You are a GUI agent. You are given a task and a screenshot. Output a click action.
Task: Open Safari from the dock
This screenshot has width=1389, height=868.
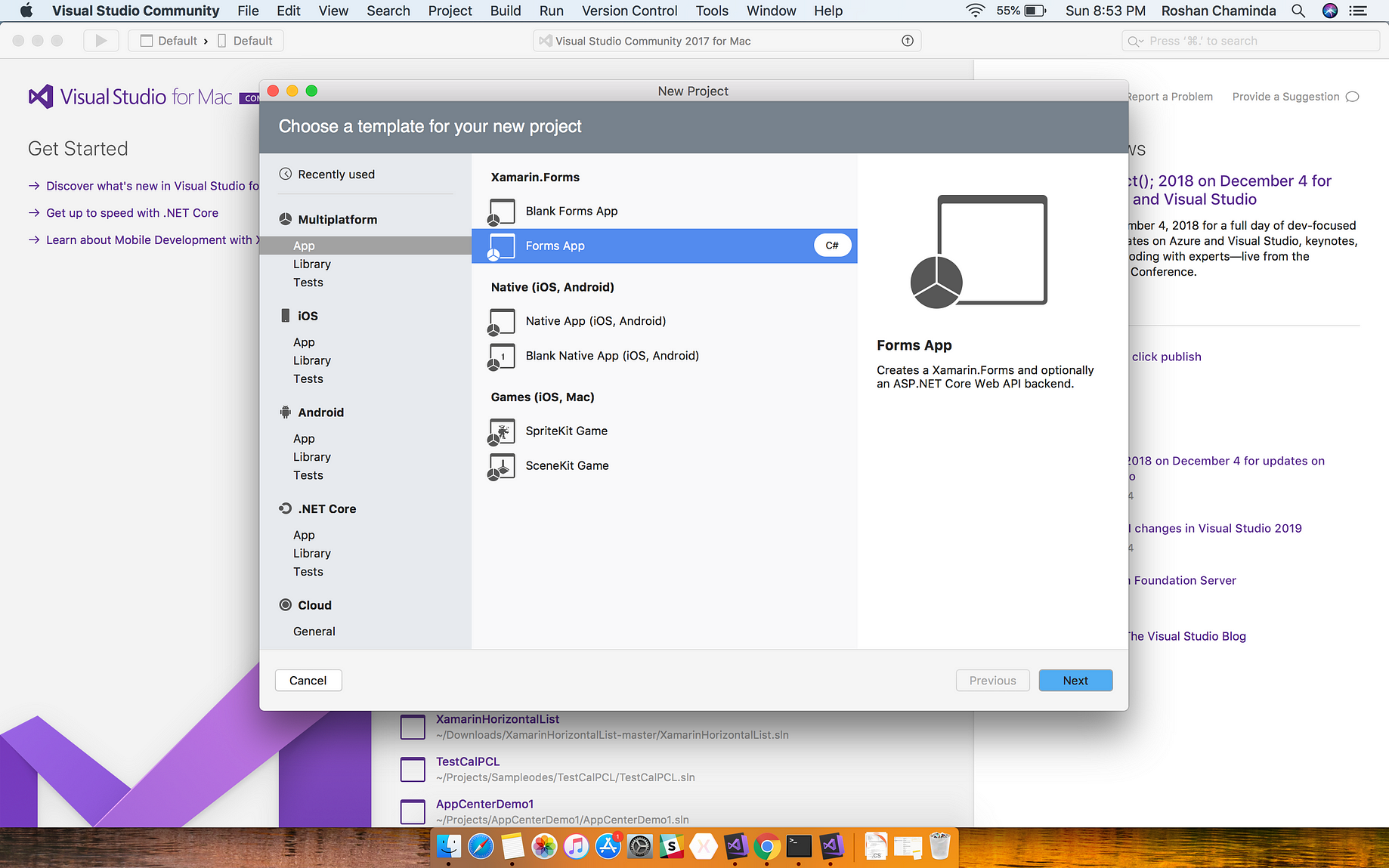click(x=481, y=846)
